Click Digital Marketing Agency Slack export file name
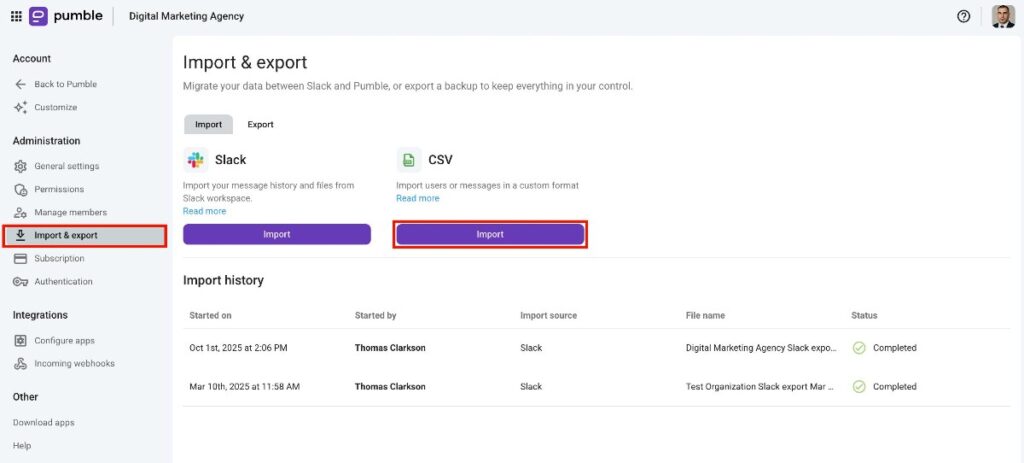 [761, 348]
